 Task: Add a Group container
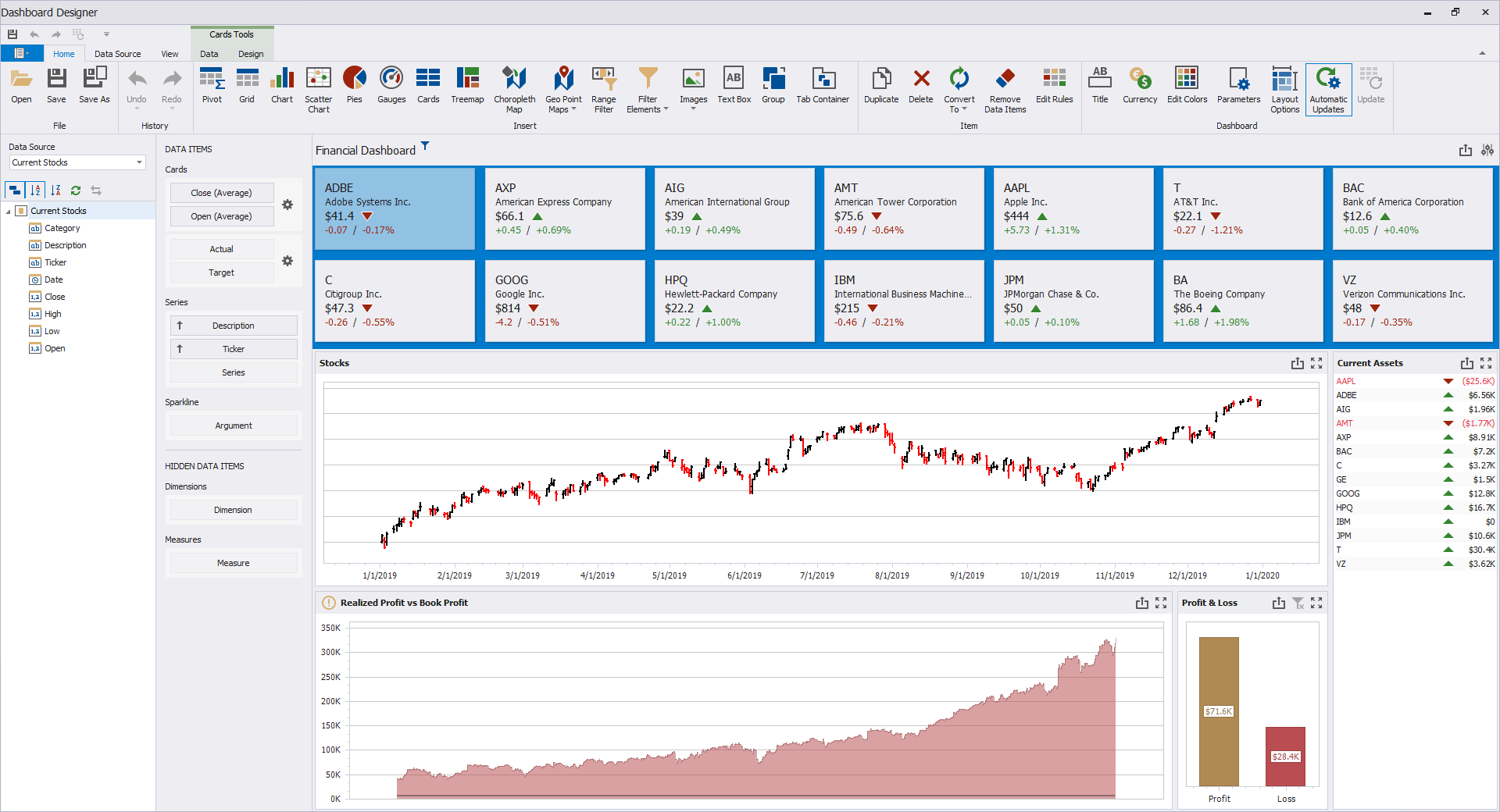[x=773, y=86]
